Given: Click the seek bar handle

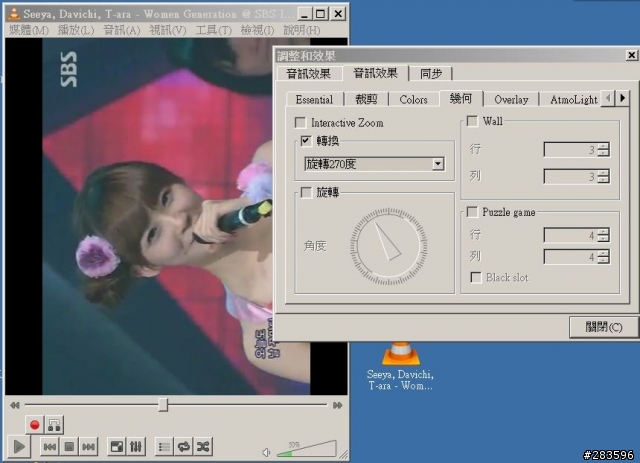Looking at the screenshot, I should tap(163, 405).
